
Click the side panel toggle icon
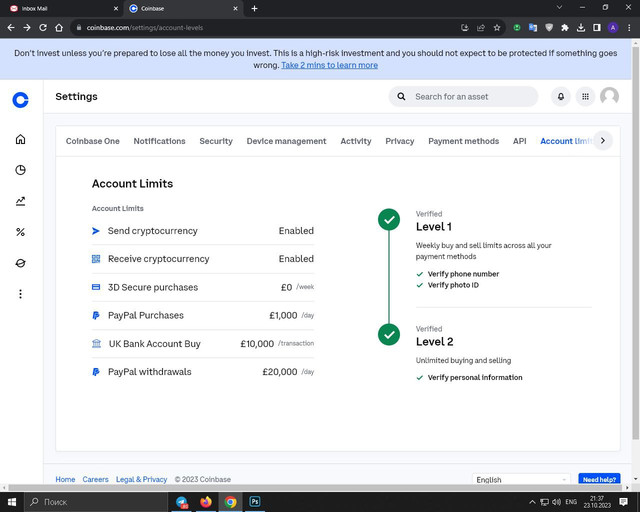pos(597,28)
